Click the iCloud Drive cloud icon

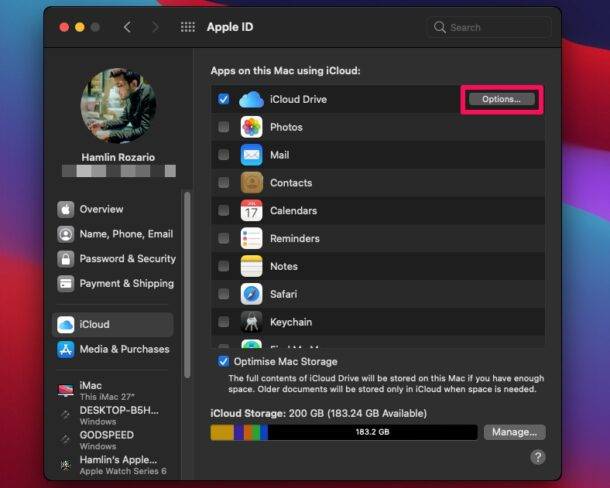point(251,99)
